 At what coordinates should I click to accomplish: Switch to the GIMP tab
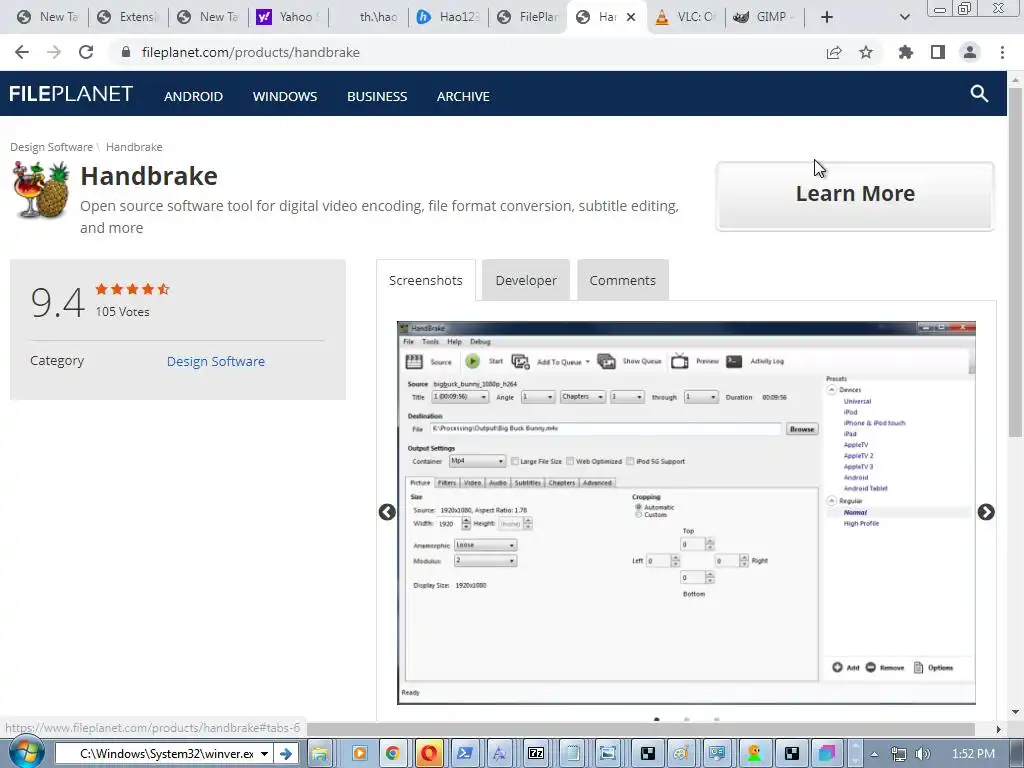[765, 17]
